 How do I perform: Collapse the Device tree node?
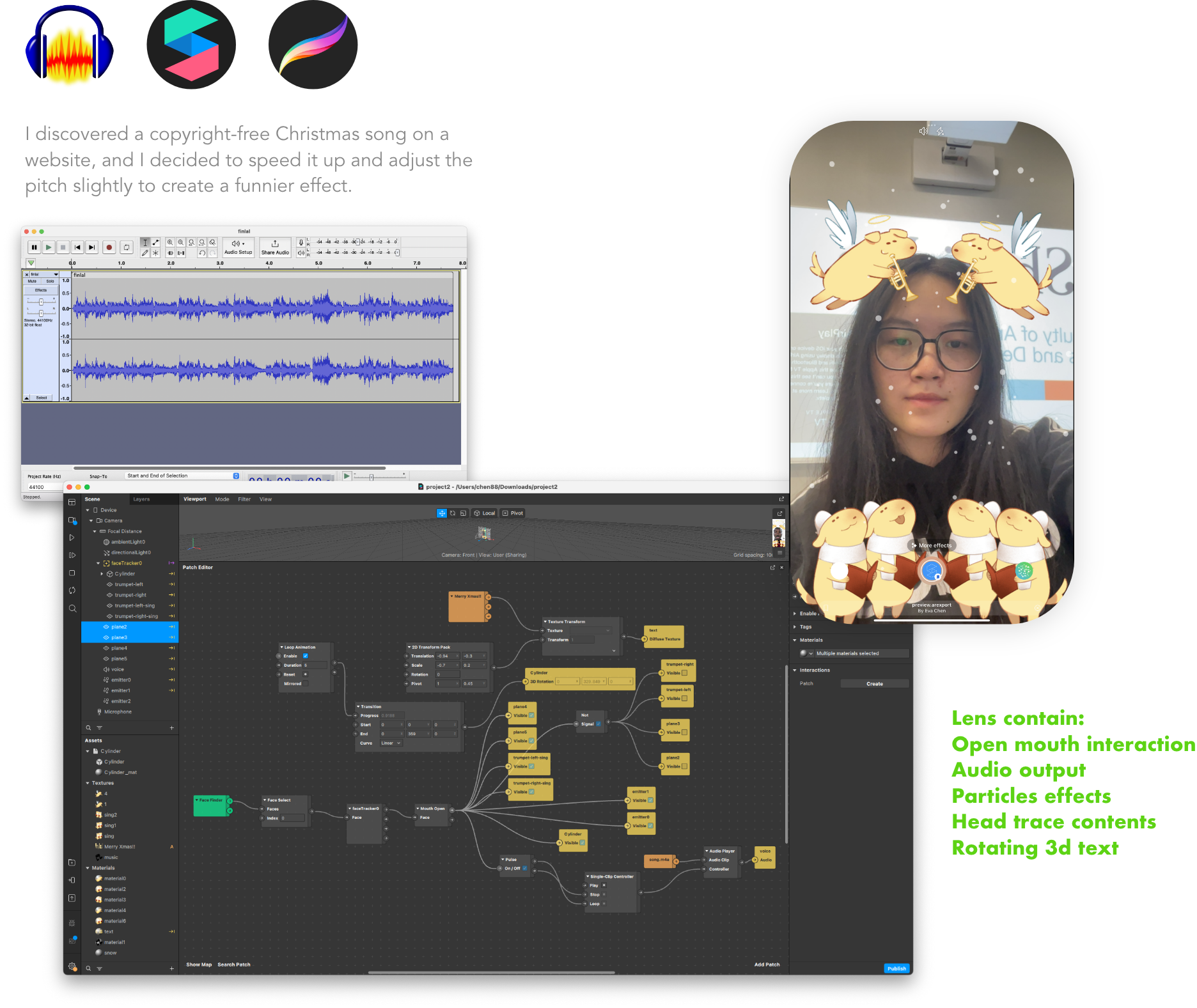point(88,510)
